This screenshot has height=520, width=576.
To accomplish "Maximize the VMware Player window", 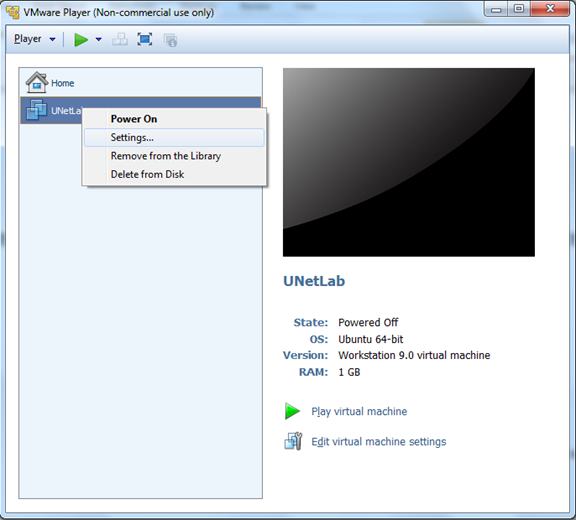I will [x=519, y=9].
